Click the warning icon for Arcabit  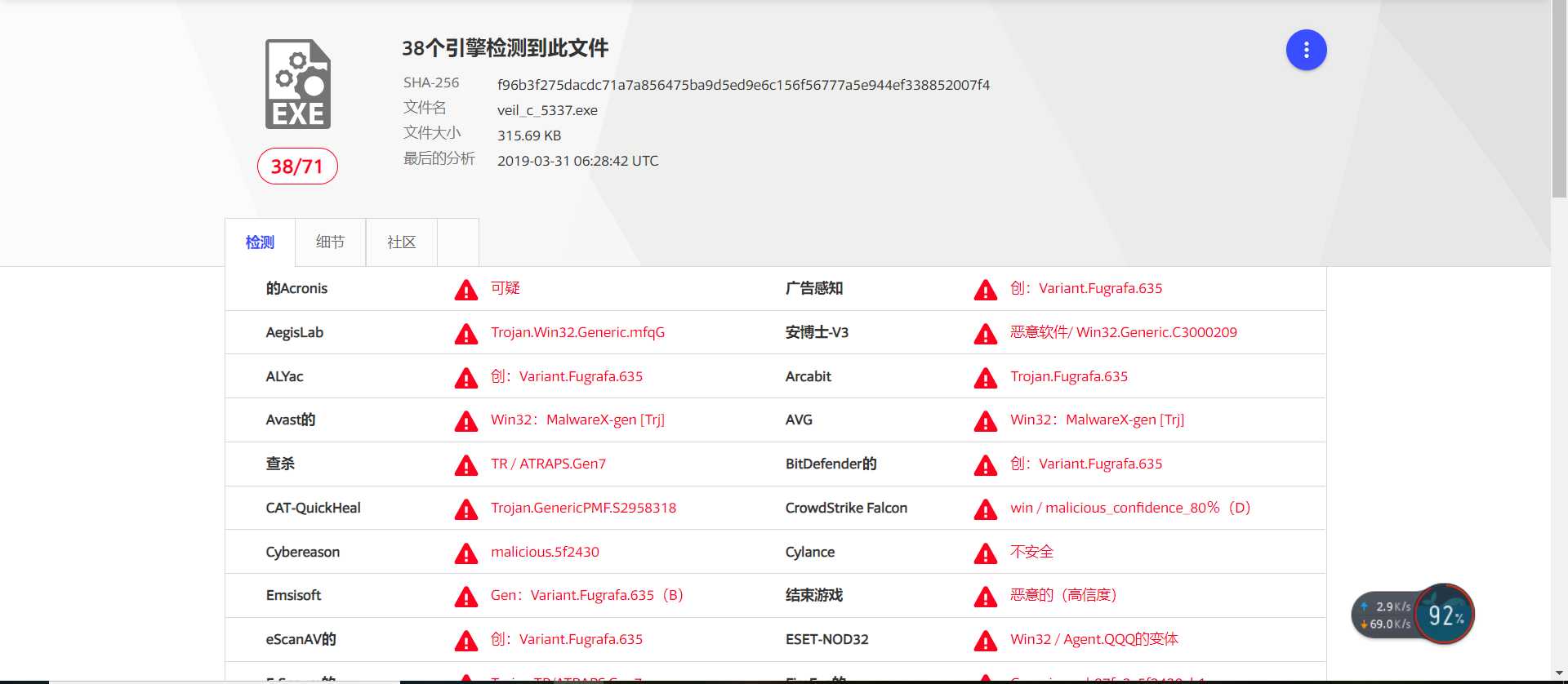(986, 378)
